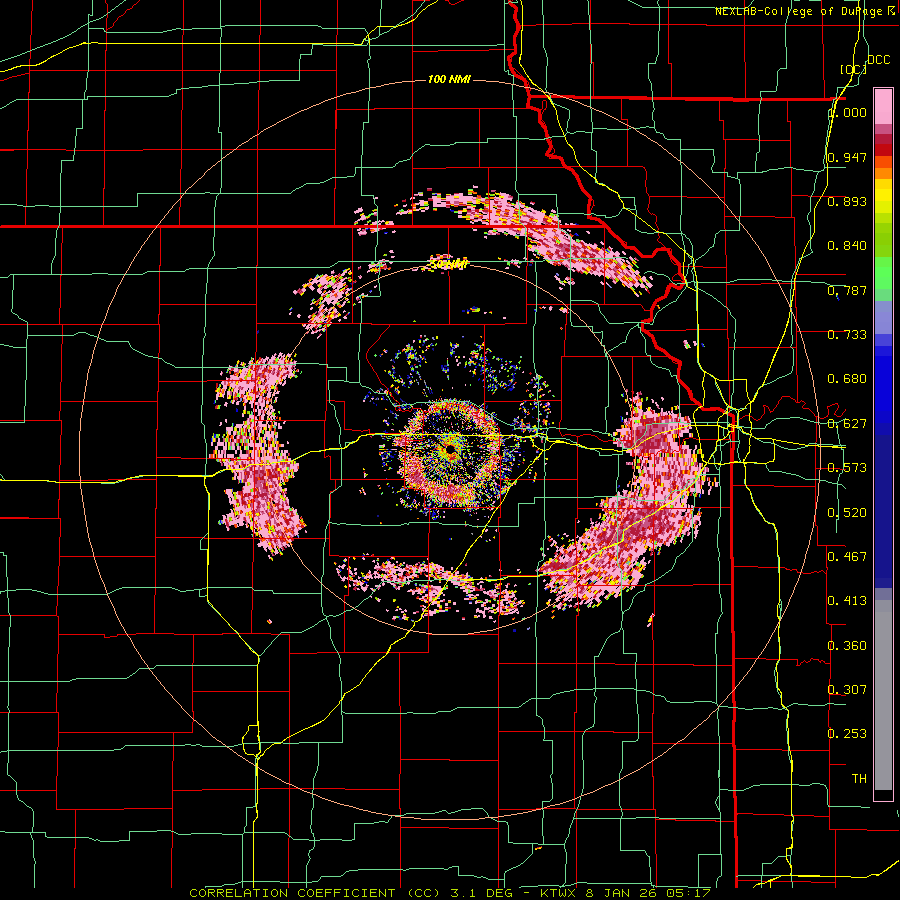Click the 0.520 legend value
Screen dimensions: 900x900
coord(847,513)
